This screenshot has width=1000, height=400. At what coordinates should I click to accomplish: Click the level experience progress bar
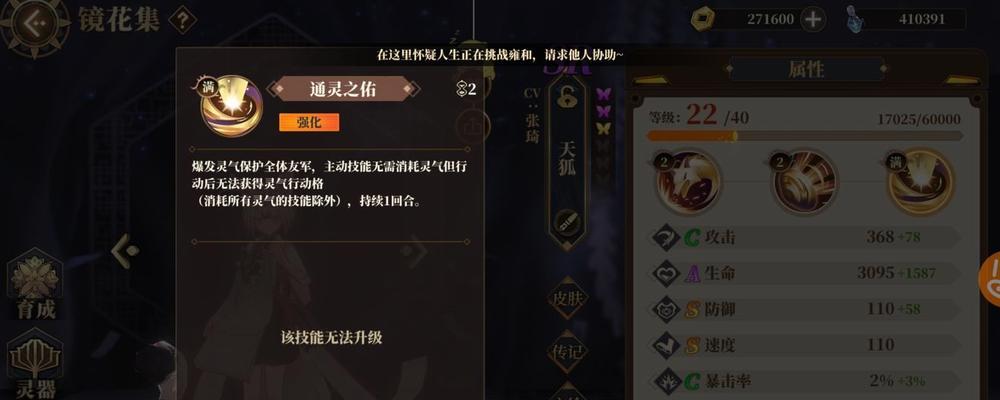805,136
